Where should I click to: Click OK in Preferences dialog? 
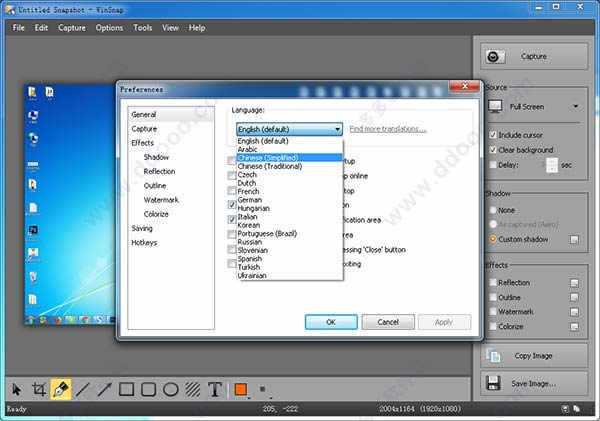tap(331, 322)
